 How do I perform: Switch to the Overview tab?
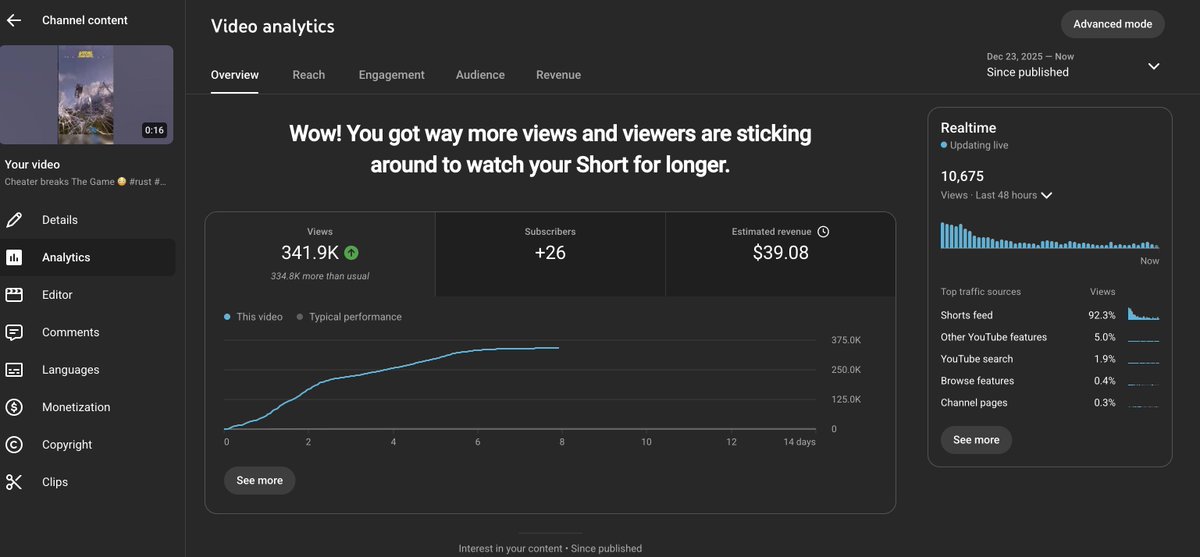coord(235,75)
